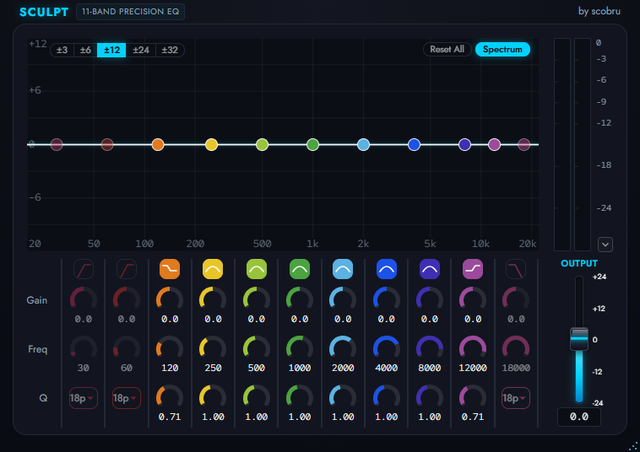Click the 1000 frequency value text

click(x=300, y=368)
